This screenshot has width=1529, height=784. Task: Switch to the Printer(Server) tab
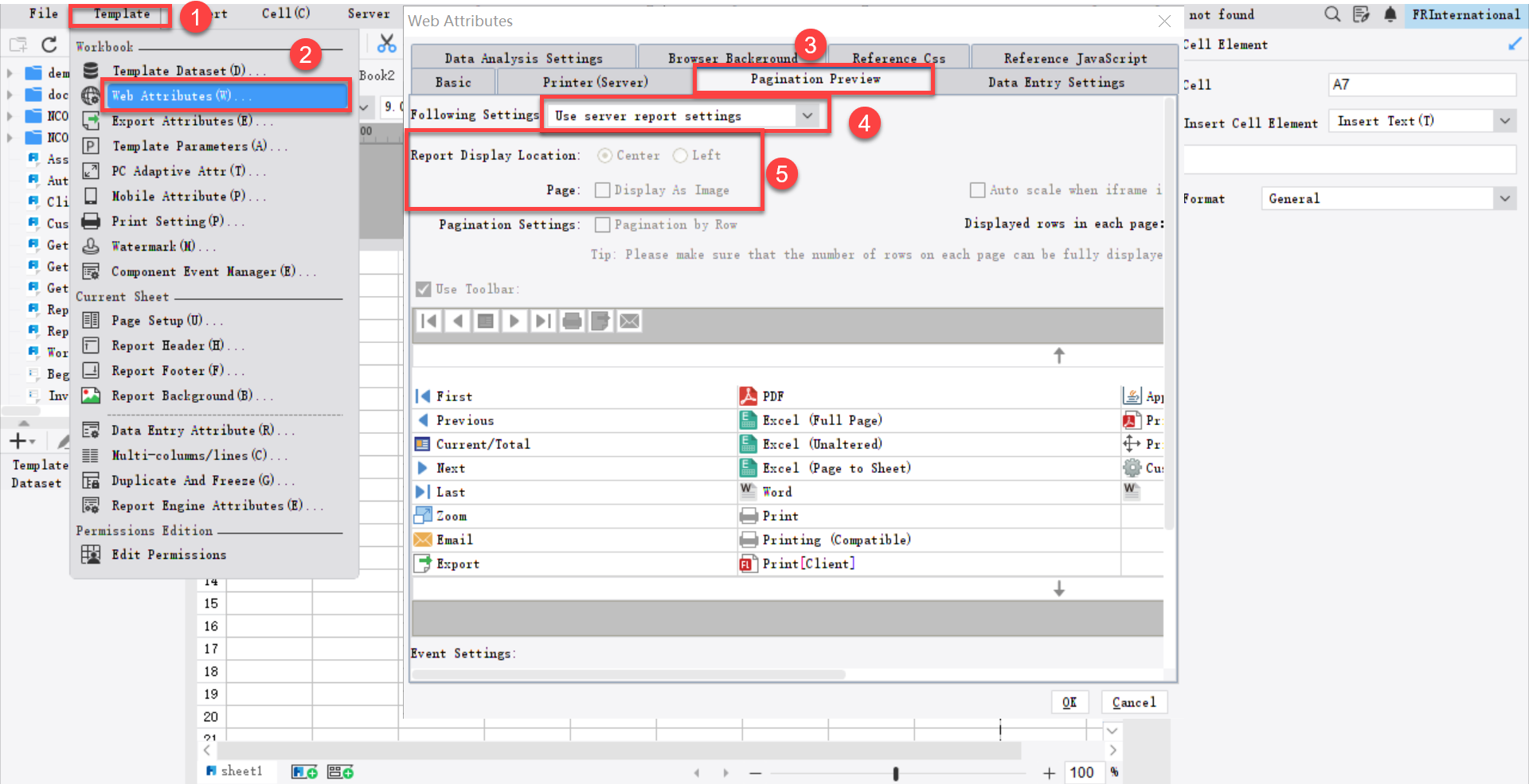(x=595, y=82)
